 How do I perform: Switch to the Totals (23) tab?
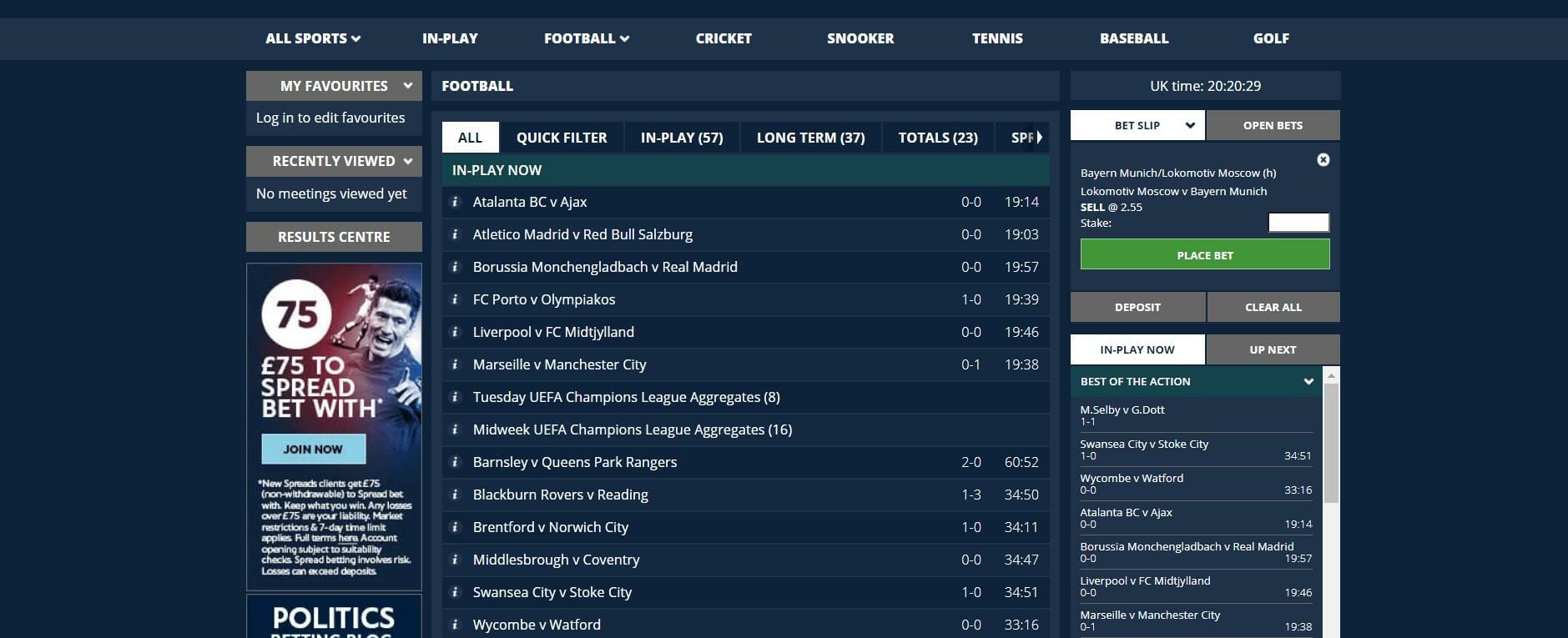(938, 138)
